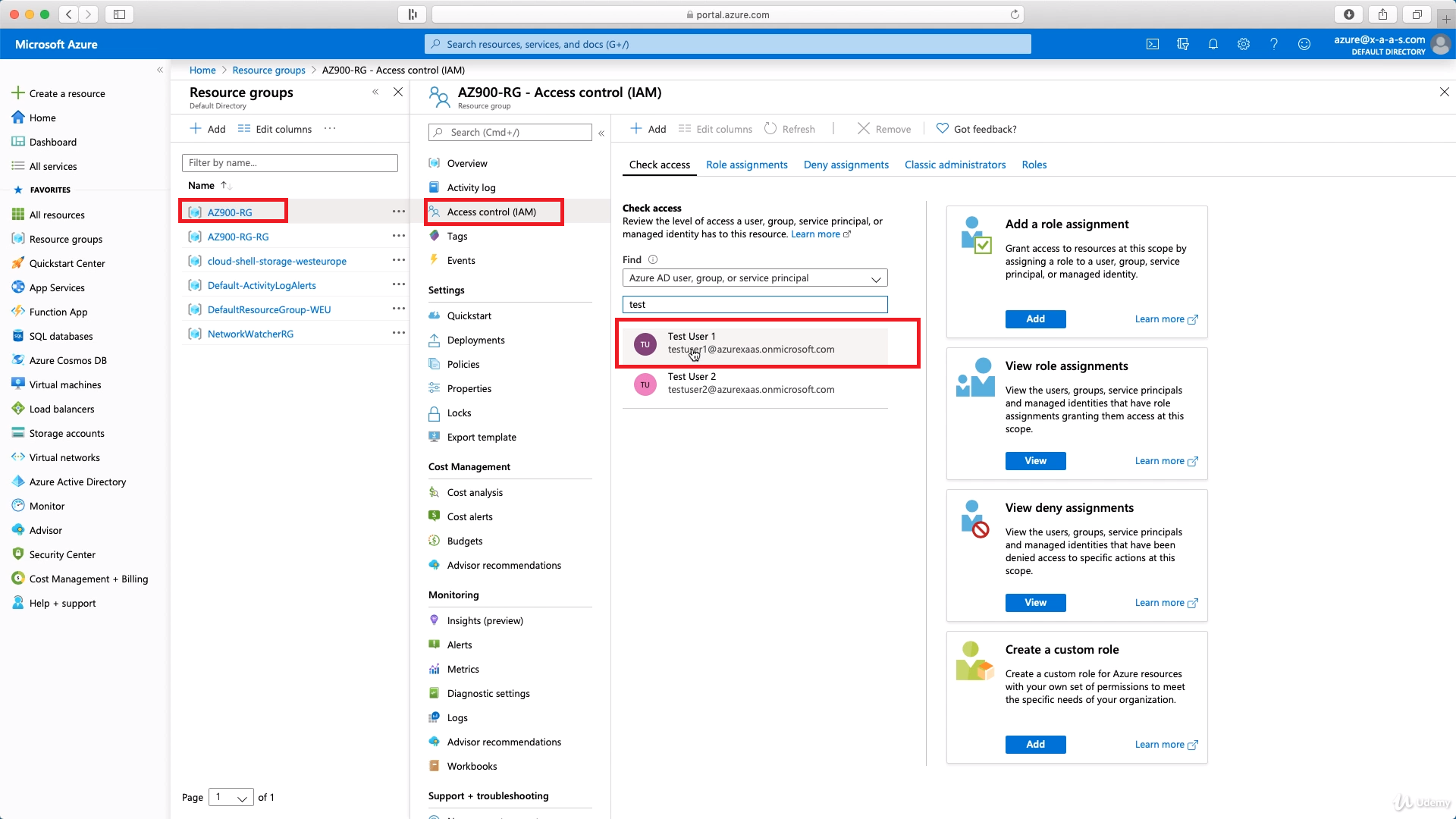Viewport: 1456px width, 819px height.
Task: Open Locks under Settings
Action: coord(459,413)
